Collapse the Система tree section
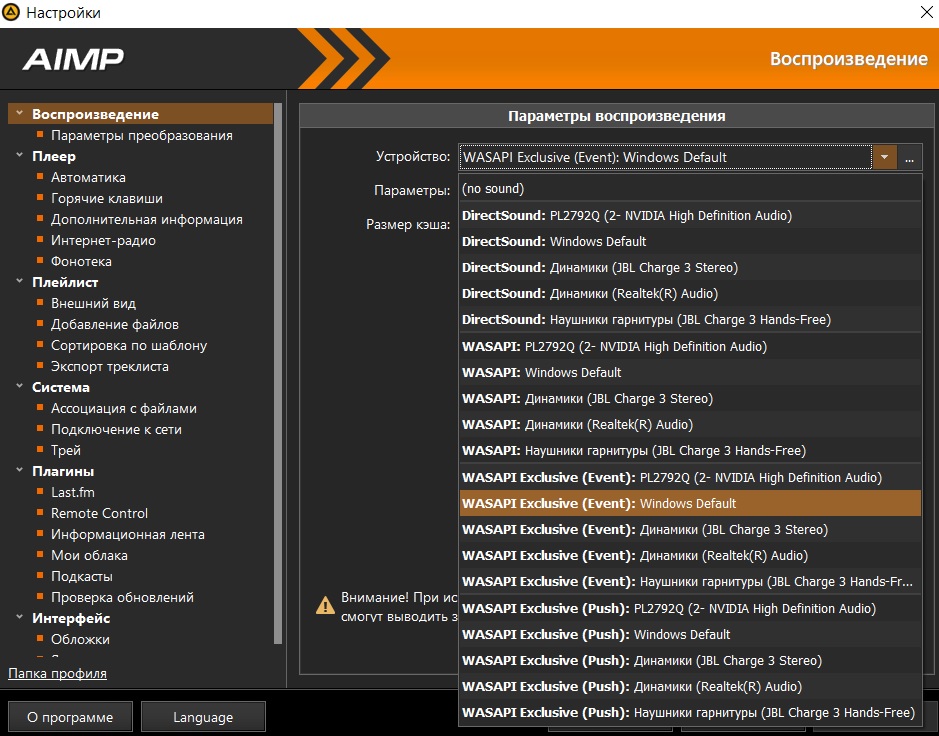The image size is (939, 736). pos(19,386)
